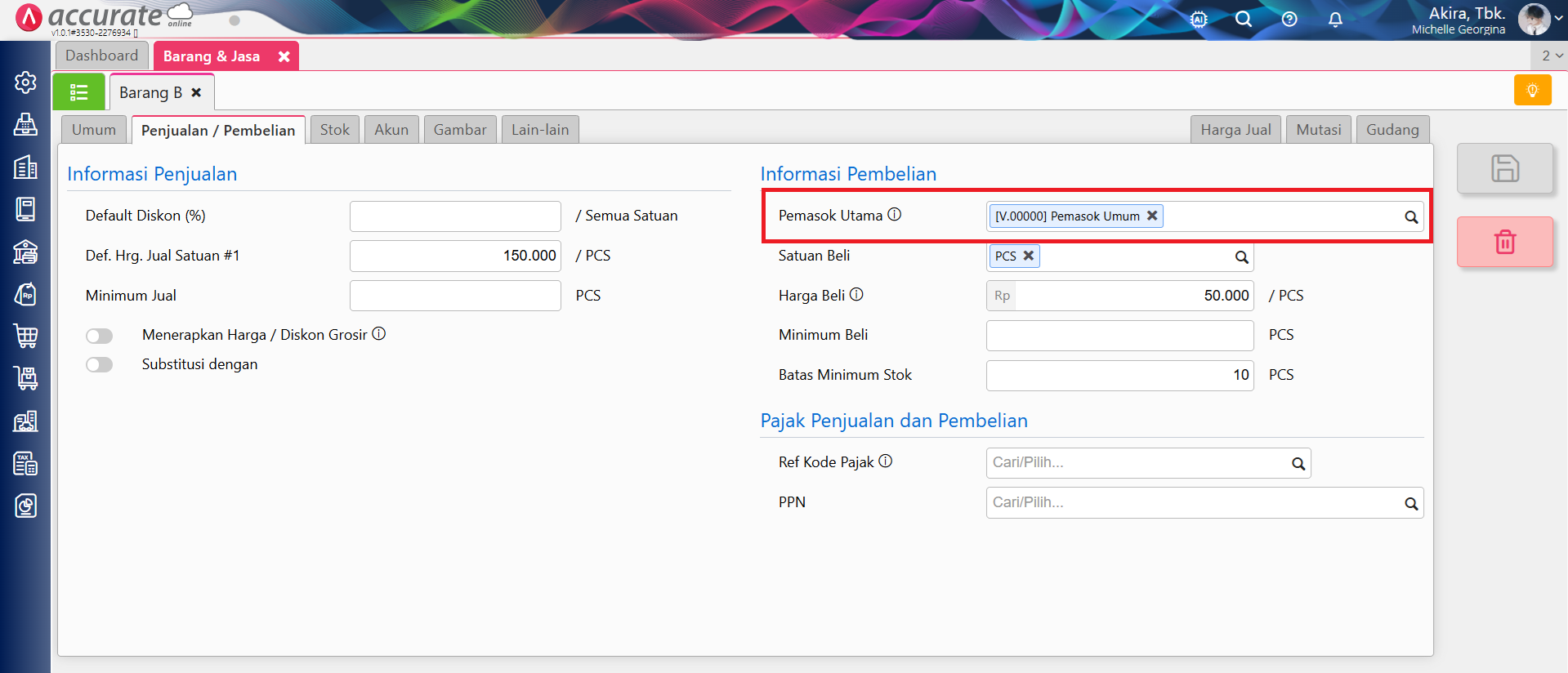Click the shopping cart sidebar icon
The width and height of the screenshot is (1568, 673).
click(25, 336)
